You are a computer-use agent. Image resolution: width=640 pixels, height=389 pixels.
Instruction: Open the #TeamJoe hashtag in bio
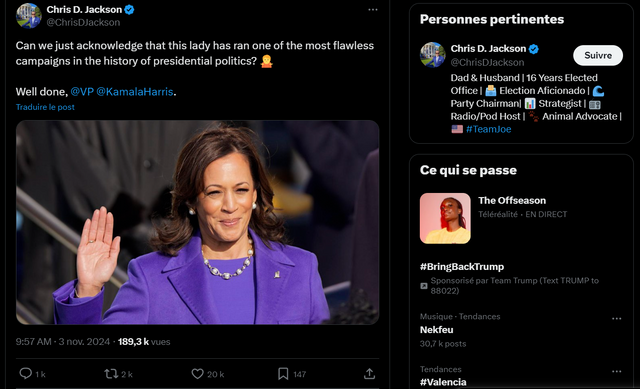point(489,129)
